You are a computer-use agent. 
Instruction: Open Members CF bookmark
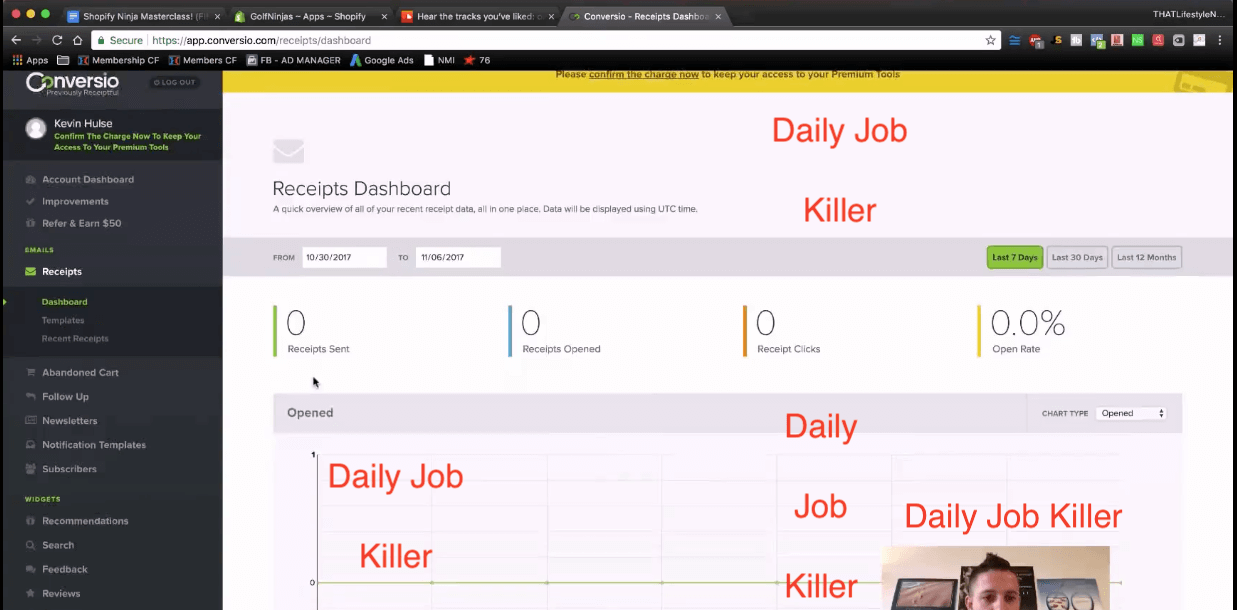click(x=202, y=60)
